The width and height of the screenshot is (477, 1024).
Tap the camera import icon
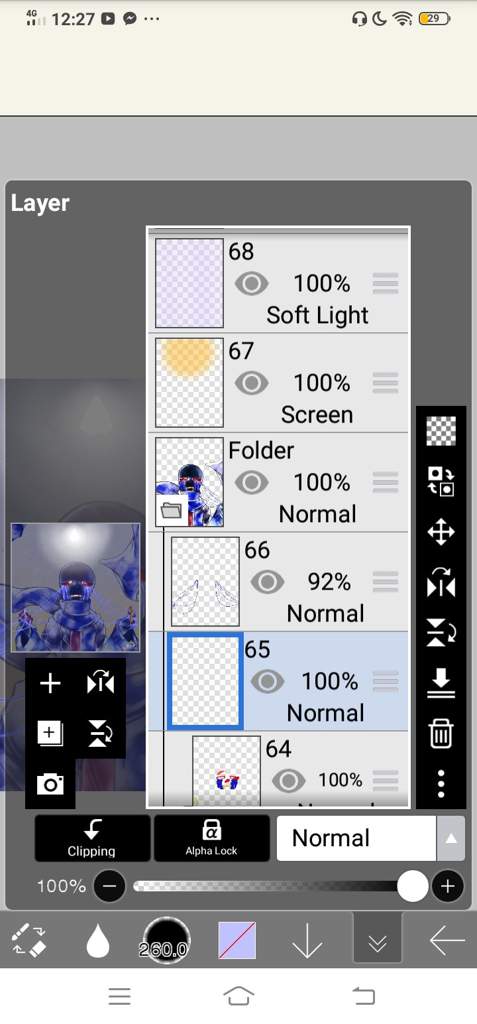click(x=50, y=784)
